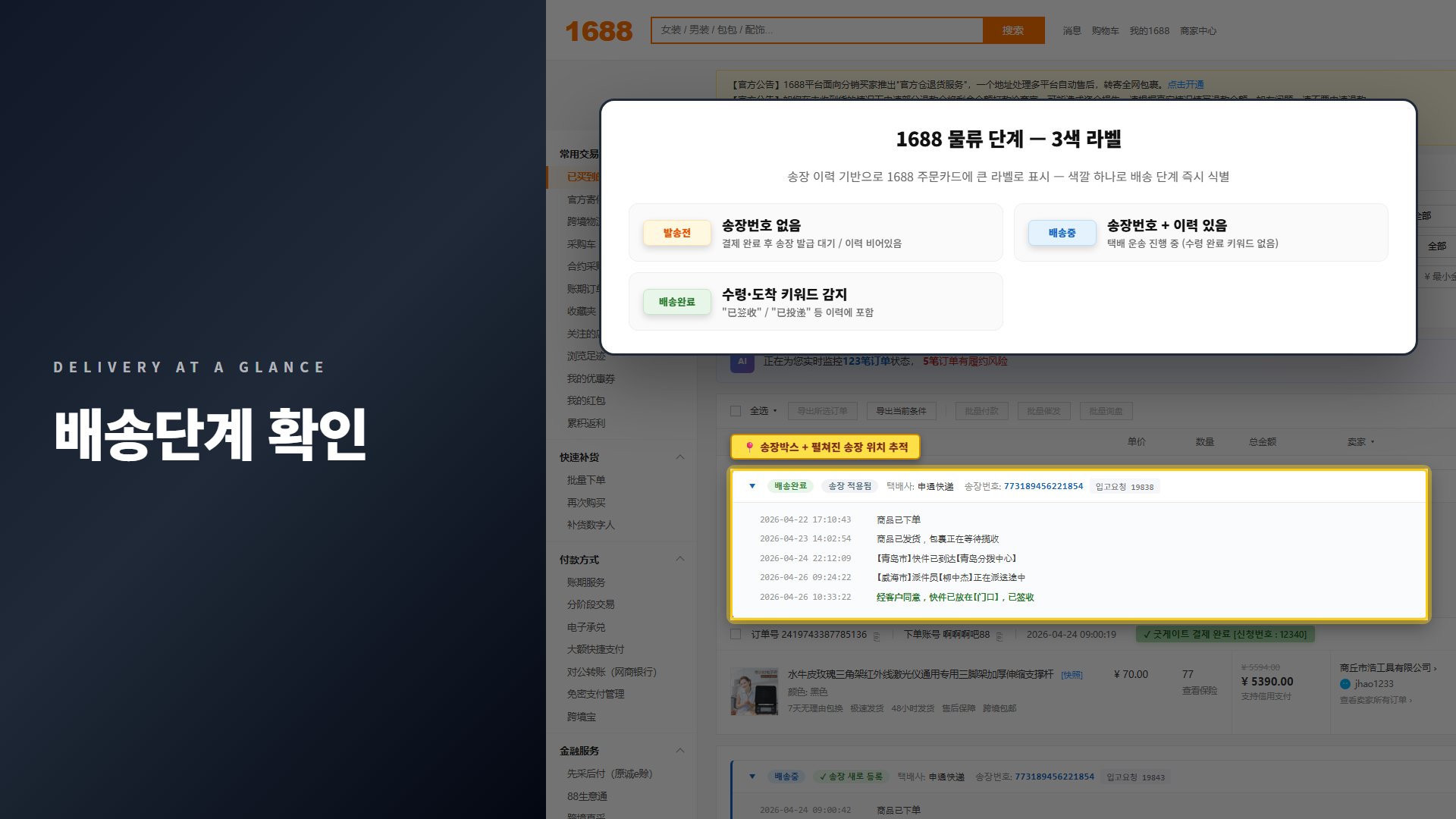Image resolution: width=1456 pixels, height=819 pixels.
Task: Collapse the 付款方式 sidebar section
Action: click(680, 560)
